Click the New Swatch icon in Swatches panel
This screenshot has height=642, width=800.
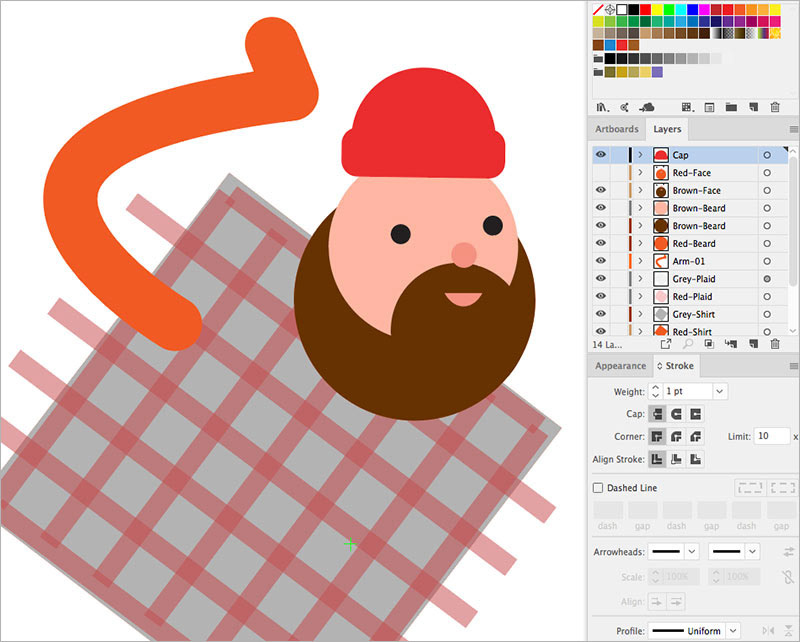point(753,107)
